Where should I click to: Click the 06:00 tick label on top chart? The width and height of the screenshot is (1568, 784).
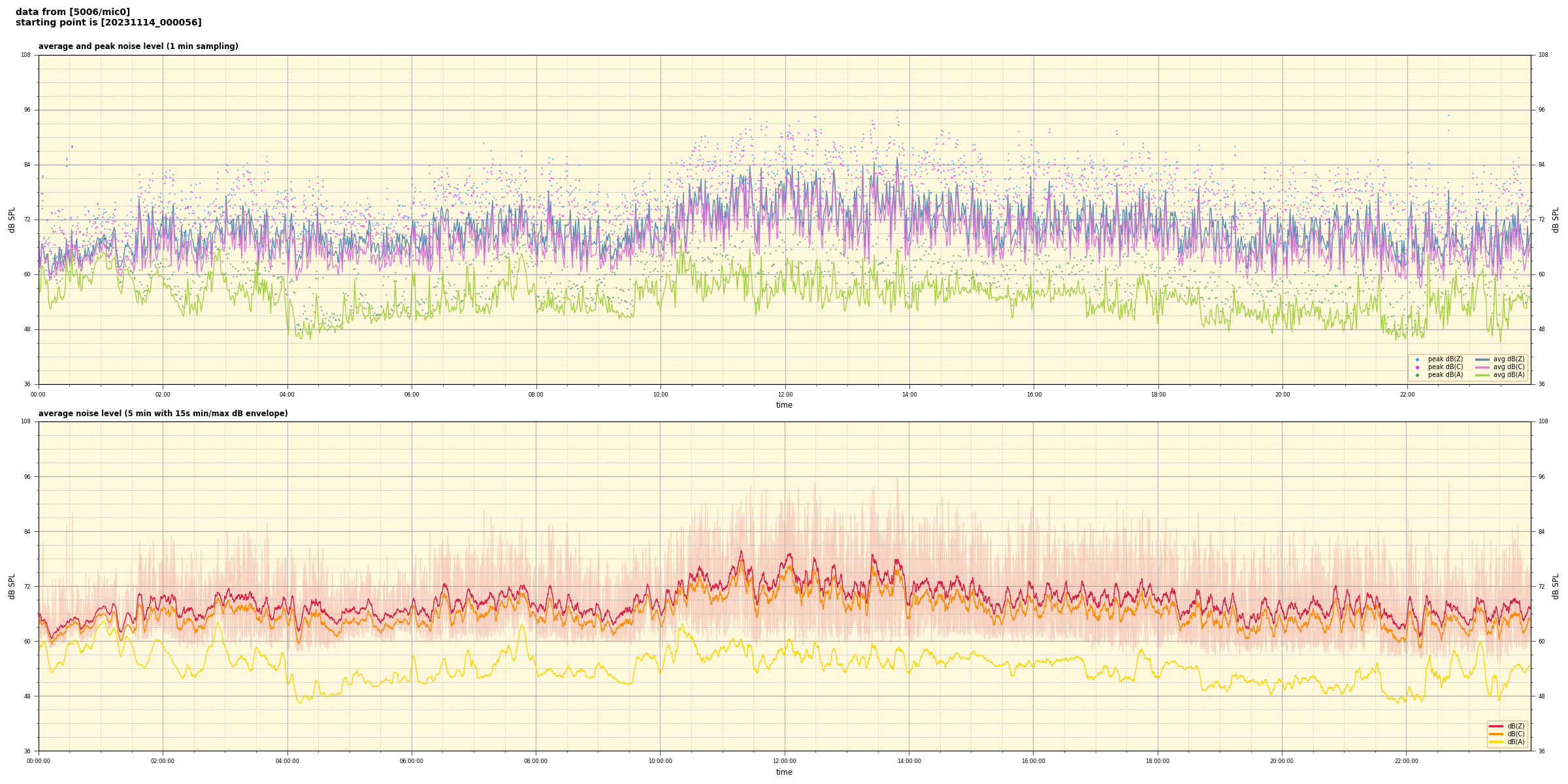412,395
